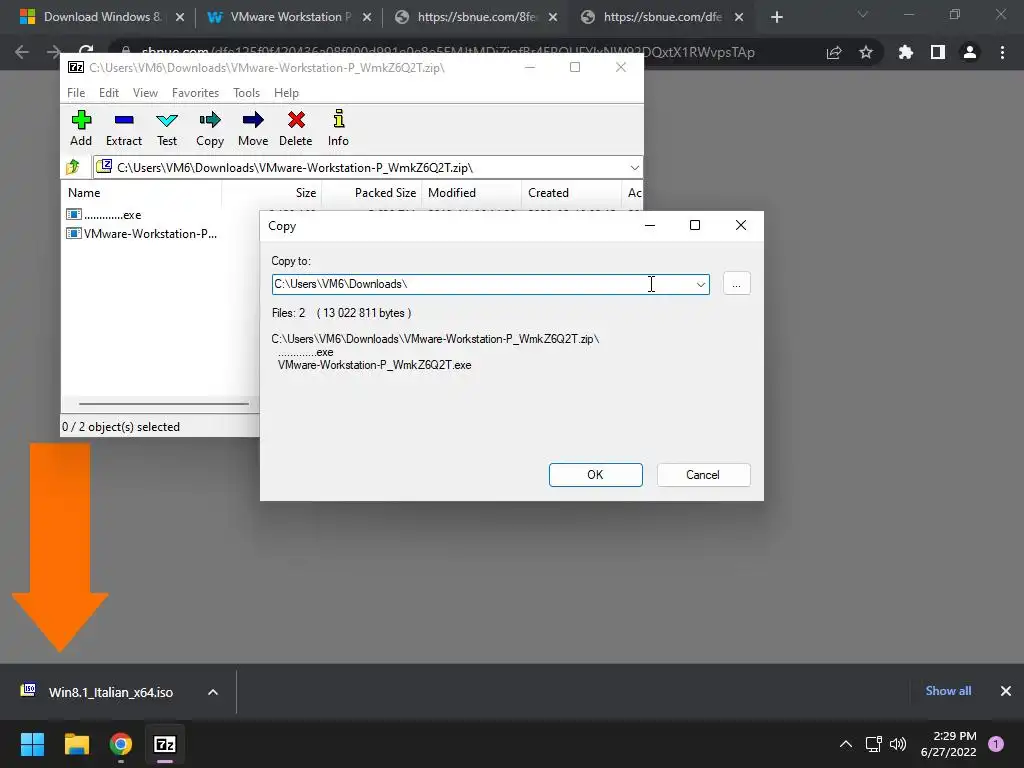Open the Favorites menu
1024x768 pixels.
195,93
